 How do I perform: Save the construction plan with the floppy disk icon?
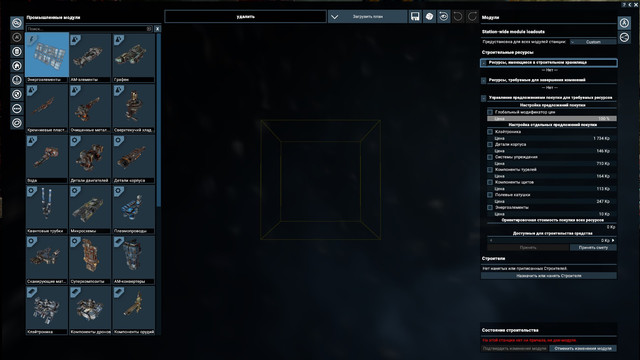(x=415, y=16)
